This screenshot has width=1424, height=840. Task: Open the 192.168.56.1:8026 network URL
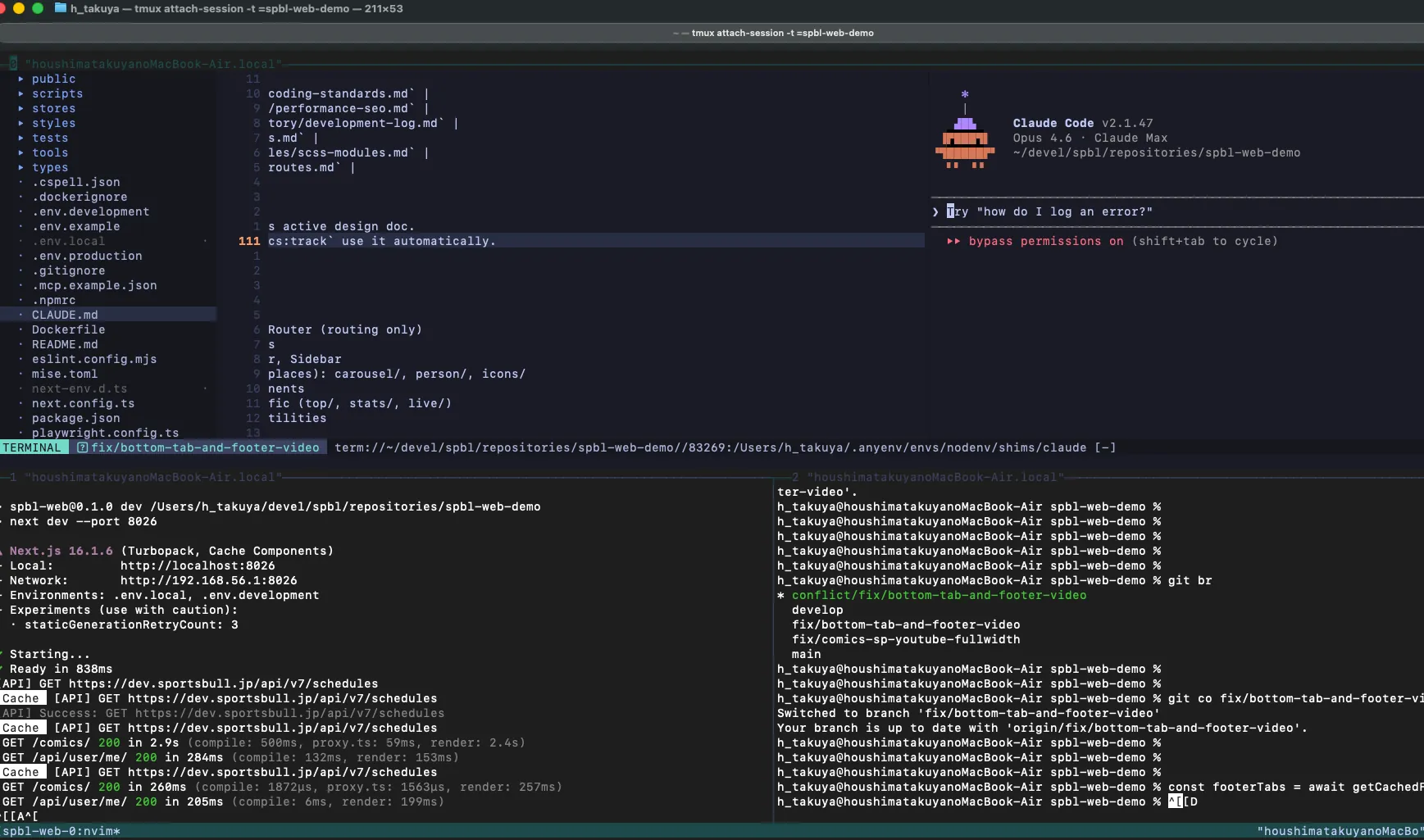(x=208, y=580)
